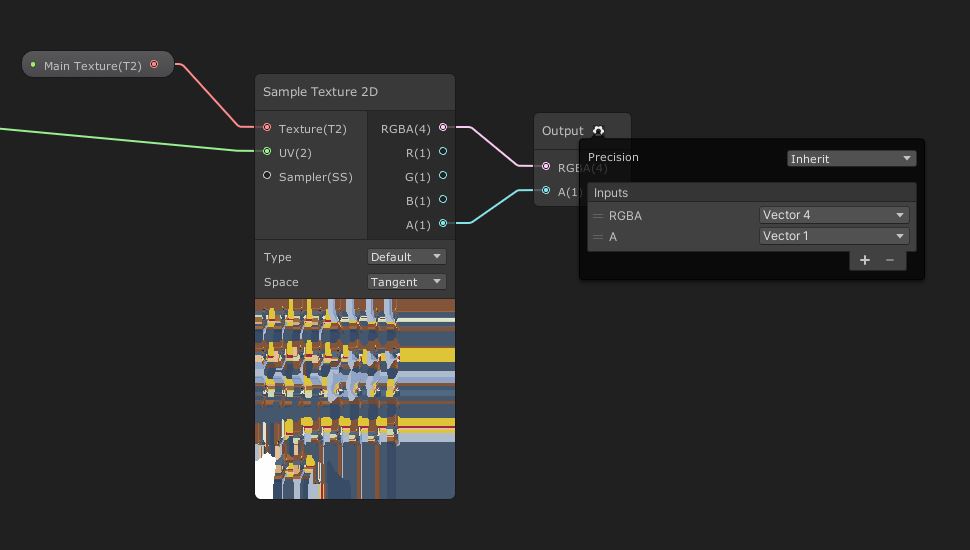Open the Type dropdown set to Default
Image resolution: width=970 pixels, height=550 pixels.
coord(406,257)
